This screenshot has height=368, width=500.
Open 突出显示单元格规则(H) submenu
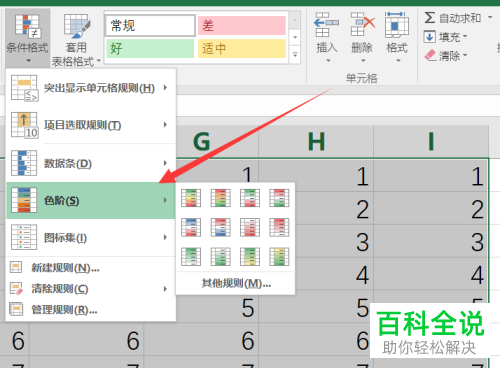tap(91, 88)
